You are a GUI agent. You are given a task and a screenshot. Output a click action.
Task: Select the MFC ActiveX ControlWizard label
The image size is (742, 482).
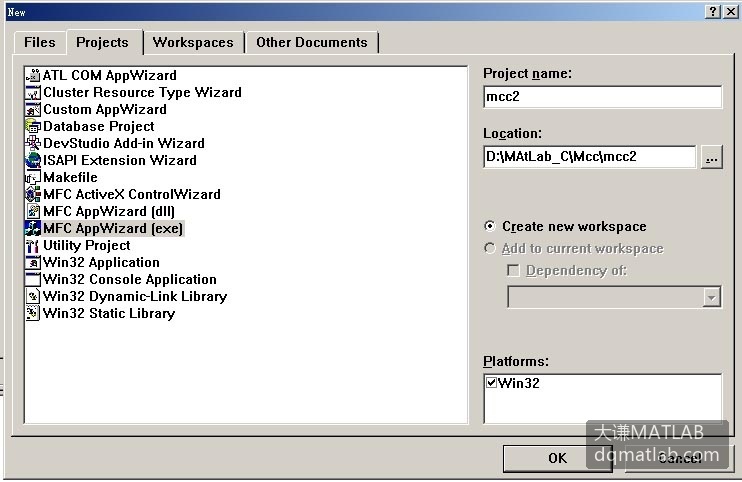pos(132,194)
